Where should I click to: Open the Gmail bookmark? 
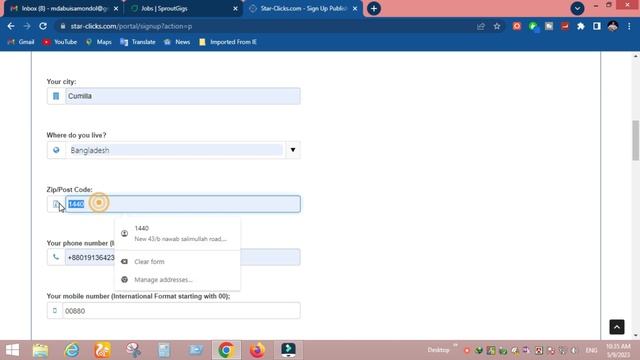[21, 42]
